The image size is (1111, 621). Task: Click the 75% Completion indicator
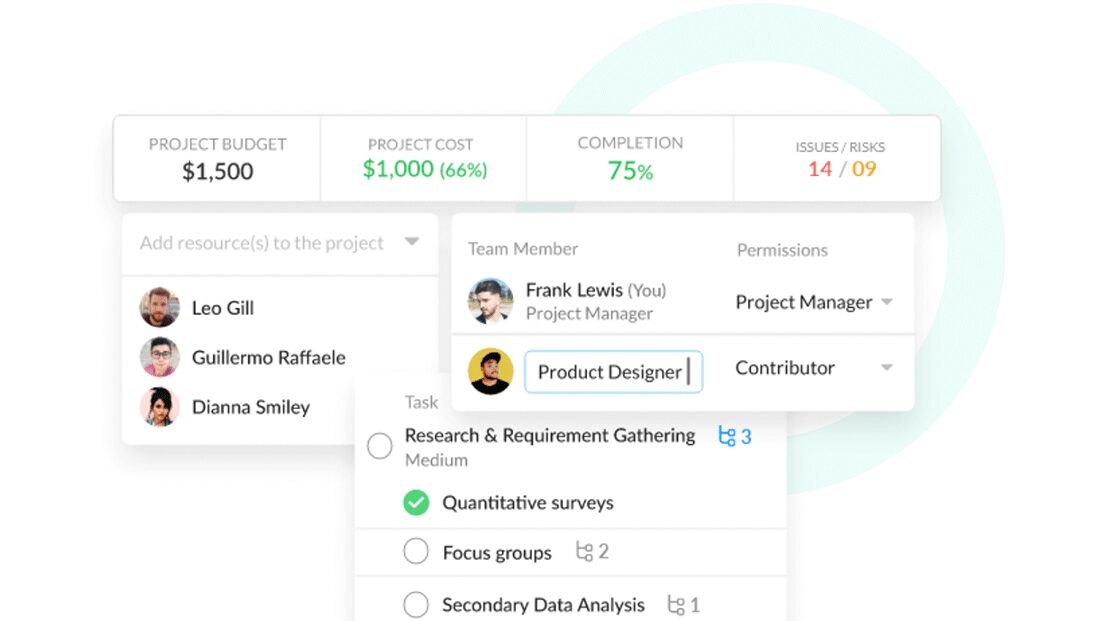[x=630, y=171]
